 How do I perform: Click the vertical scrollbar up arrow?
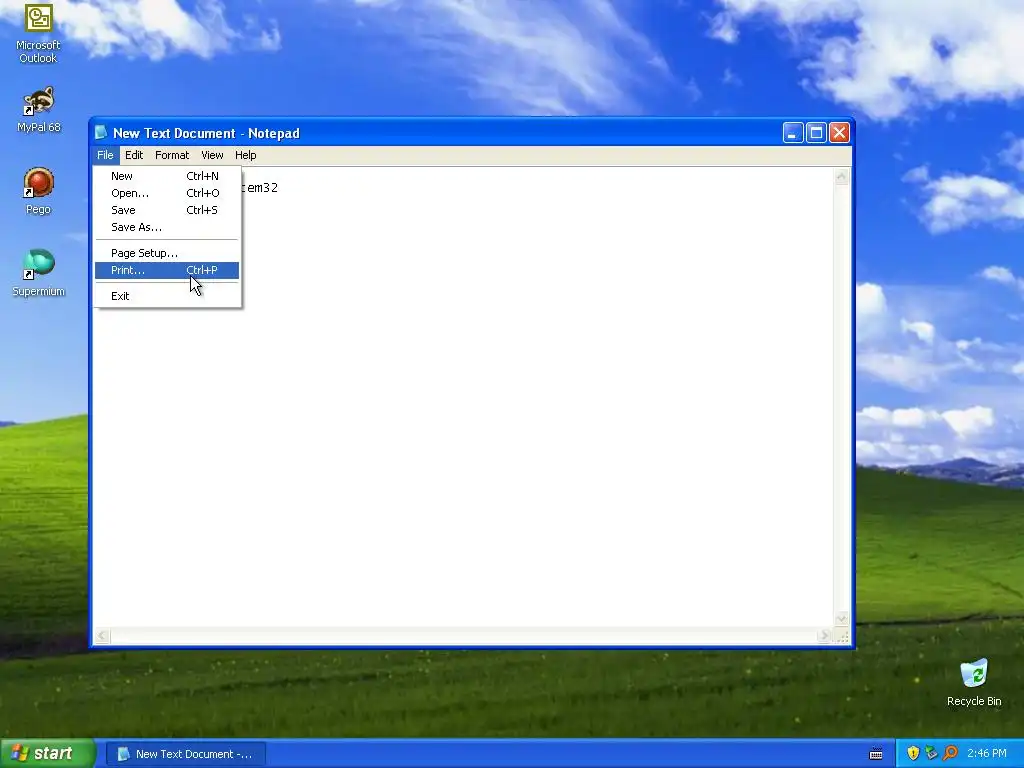pos(841,177)
